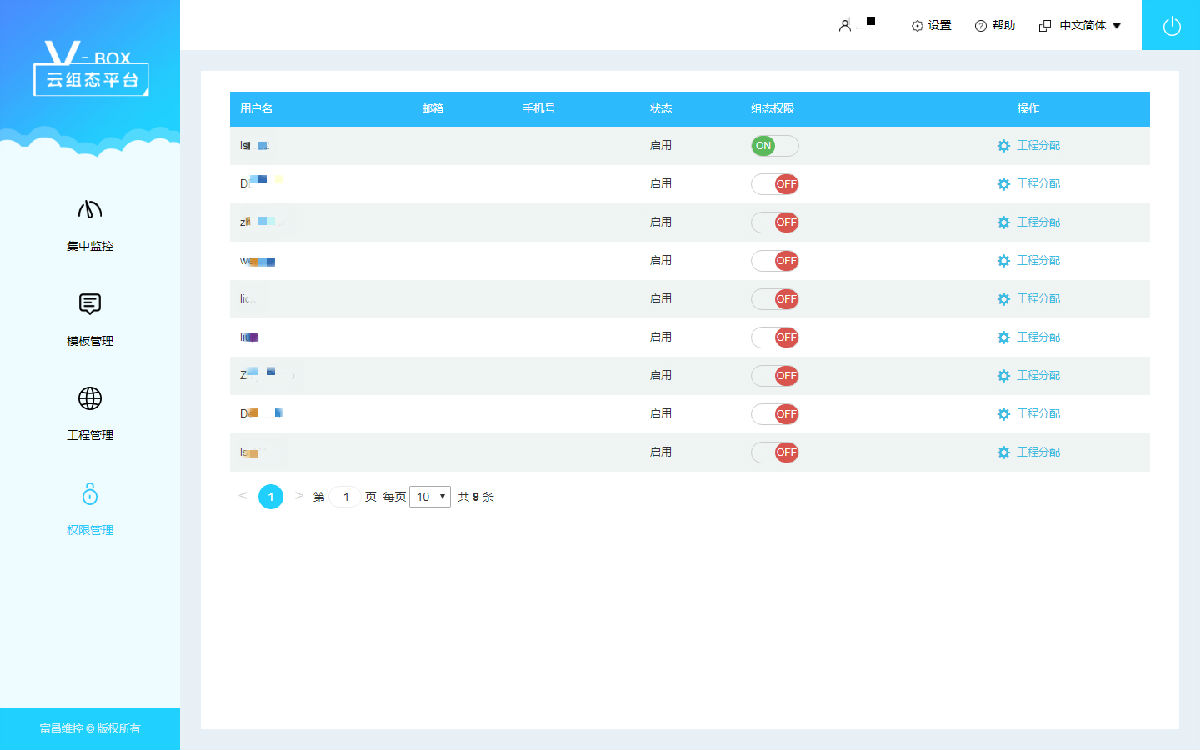Enable the 组态权限 toggle in the last row
Screen dimensions: 1200x750
click(775, 452)
